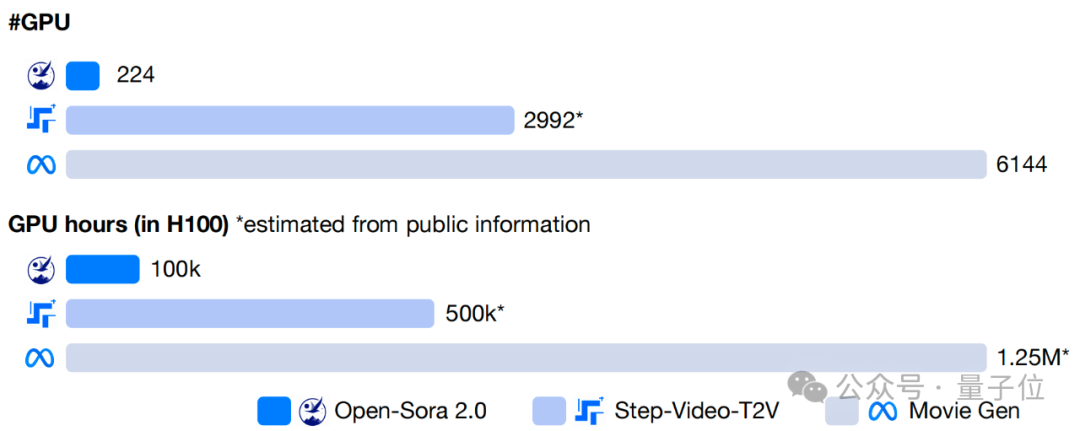Screen dimensions: 1080x431
Task: Click the Open-Sora 2.0 legend label
Action: [411, 411]
